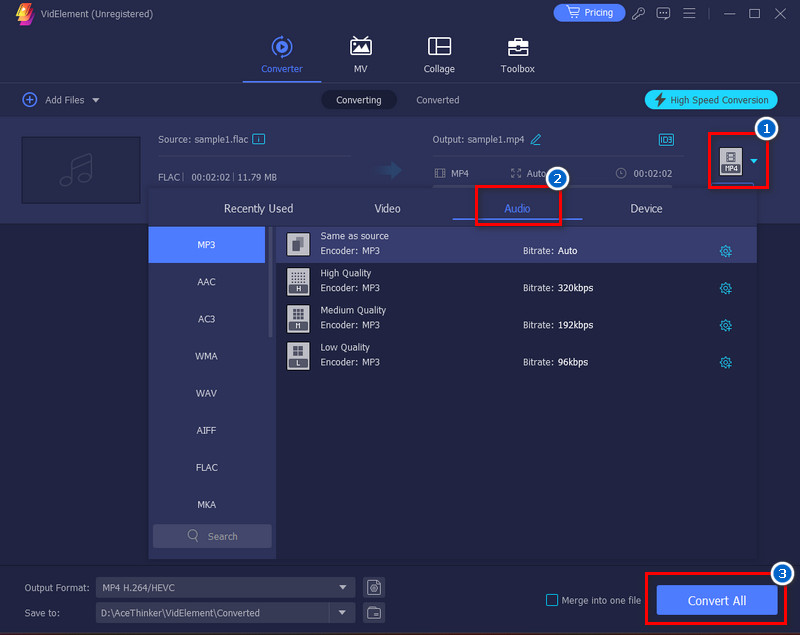Image resolution: width=800 pixels, height=635 pixels.
Task: Click the format Search field
Action: [x=212, y=536]
